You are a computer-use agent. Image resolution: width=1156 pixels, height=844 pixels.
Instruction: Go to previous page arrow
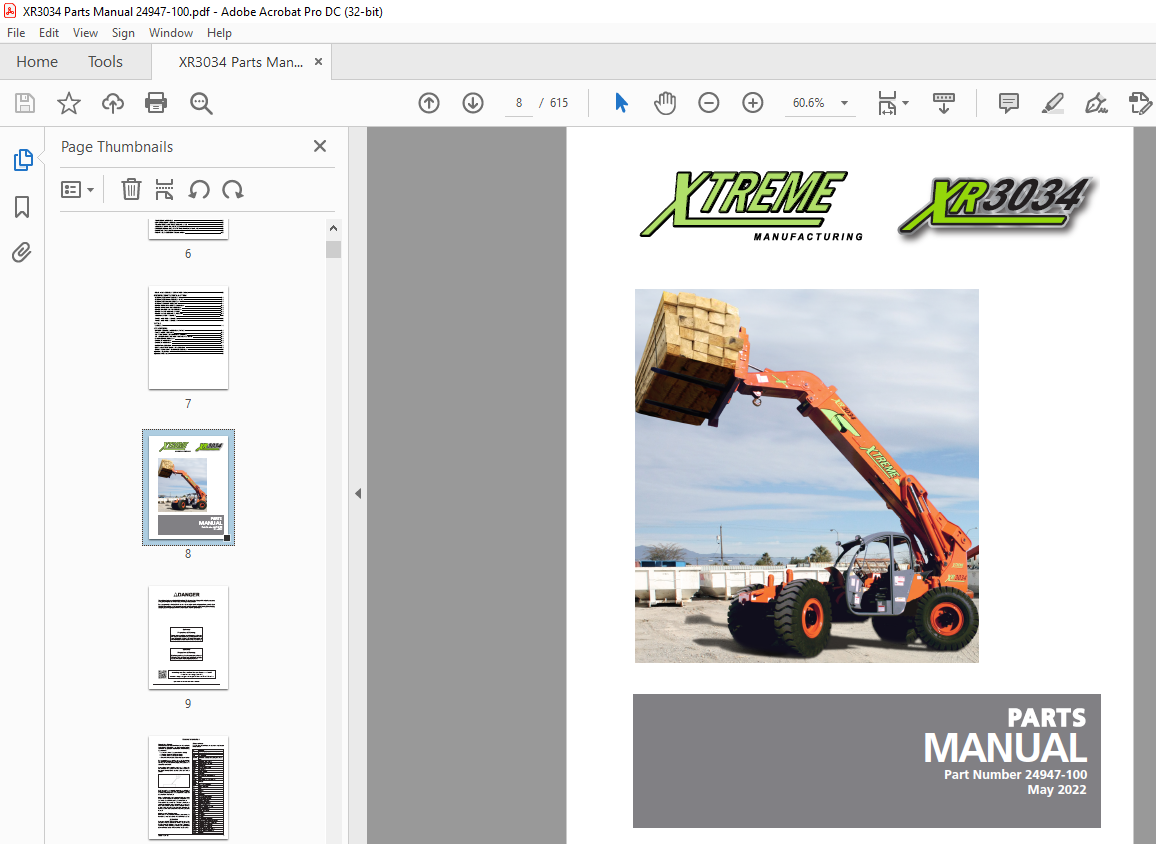(x=429, y=103)
